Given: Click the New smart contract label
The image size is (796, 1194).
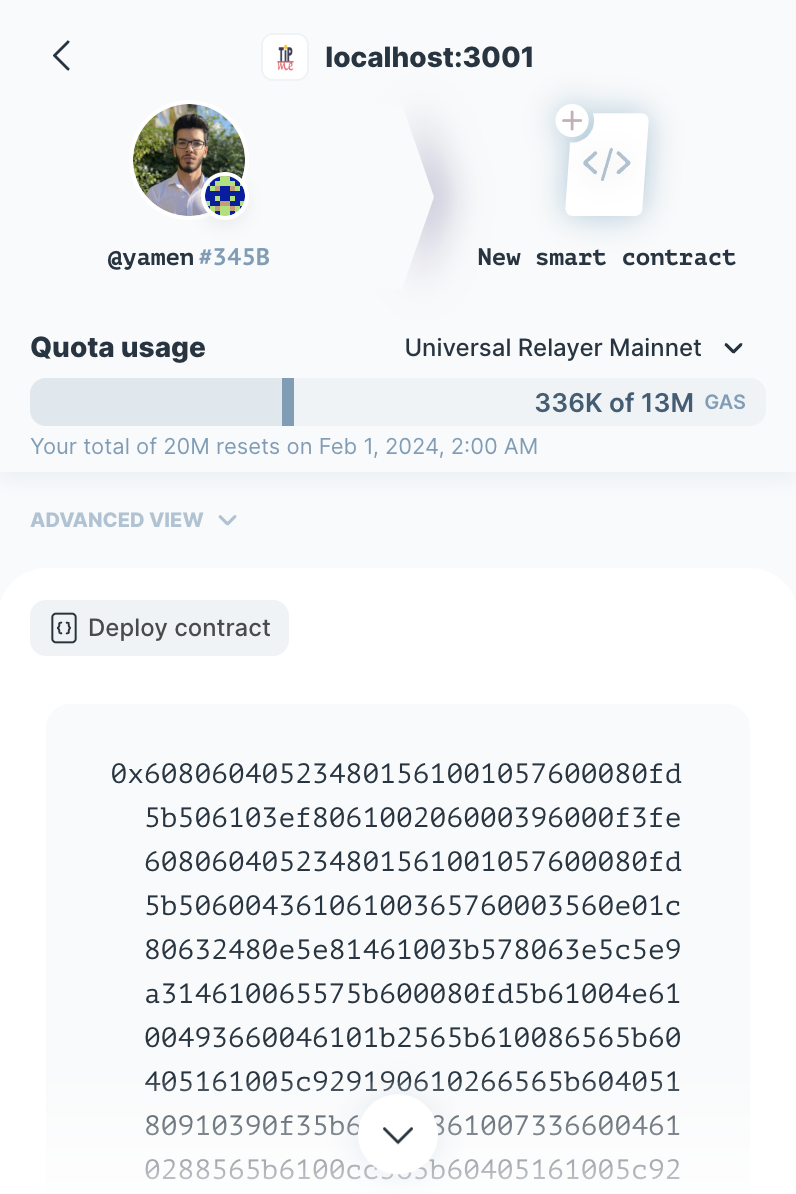Looking at the screenshot, I should coord(606,257).
